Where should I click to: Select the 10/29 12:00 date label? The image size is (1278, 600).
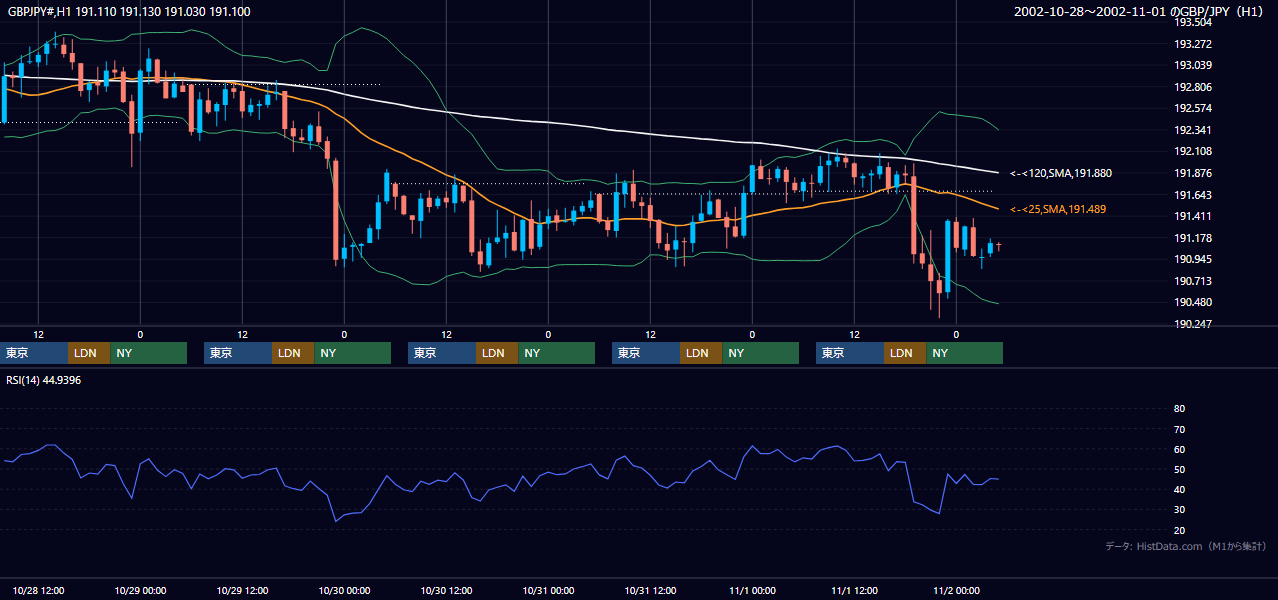(x=243, y=590)
